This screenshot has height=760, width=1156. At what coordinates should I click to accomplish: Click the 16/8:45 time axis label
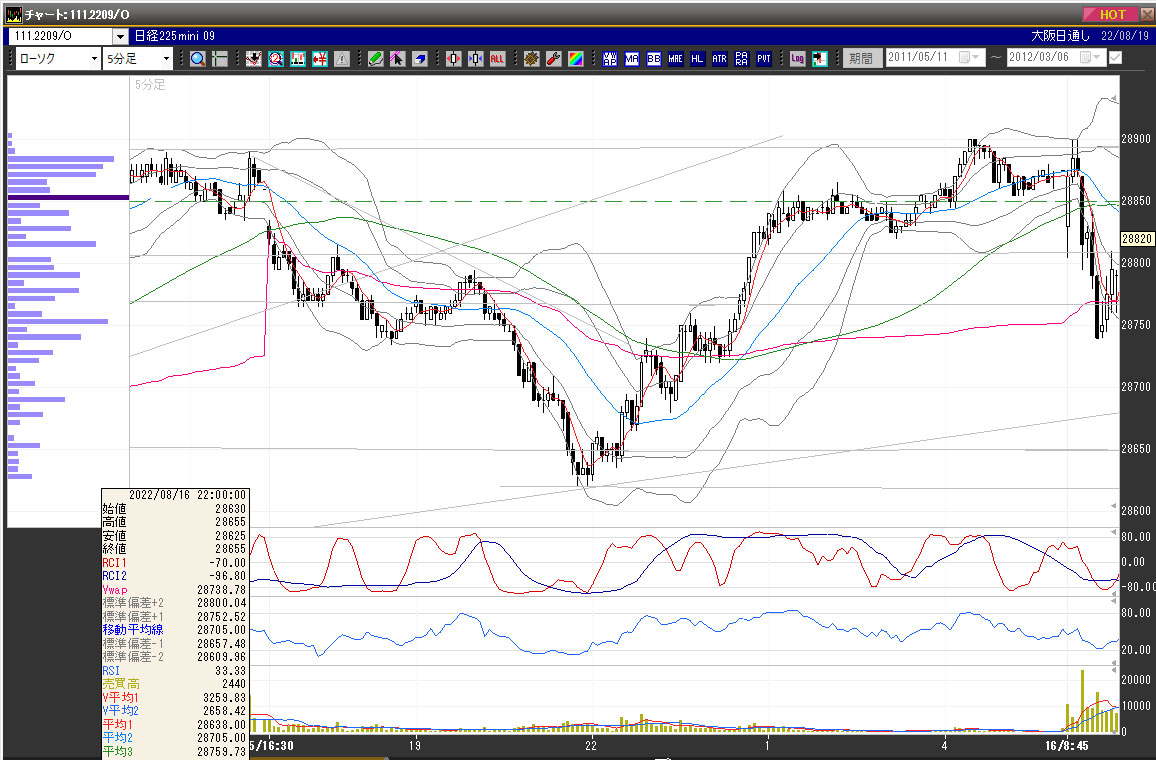point(1066,746)
